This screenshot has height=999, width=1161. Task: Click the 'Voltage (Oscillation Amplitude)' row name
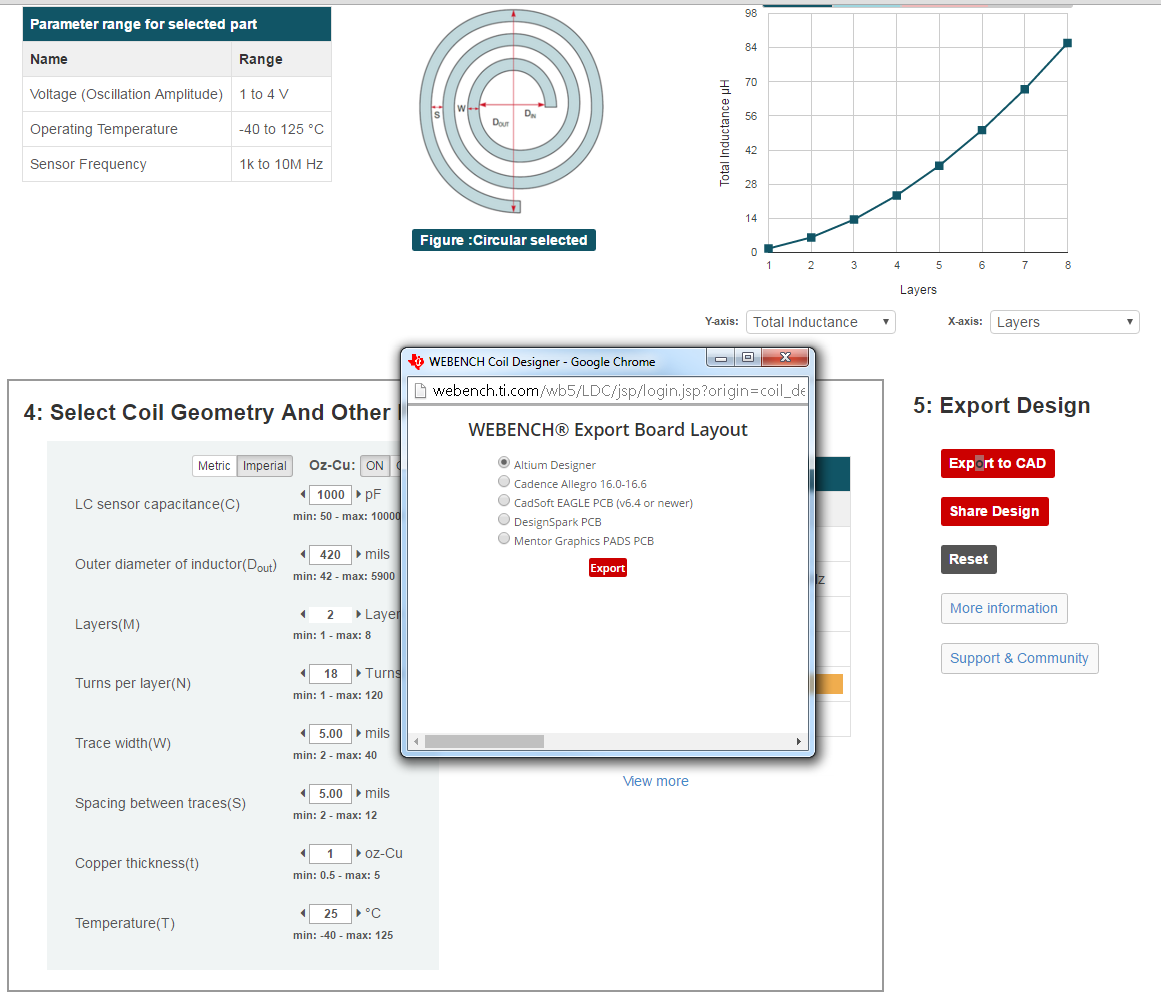tap(127, 94)
